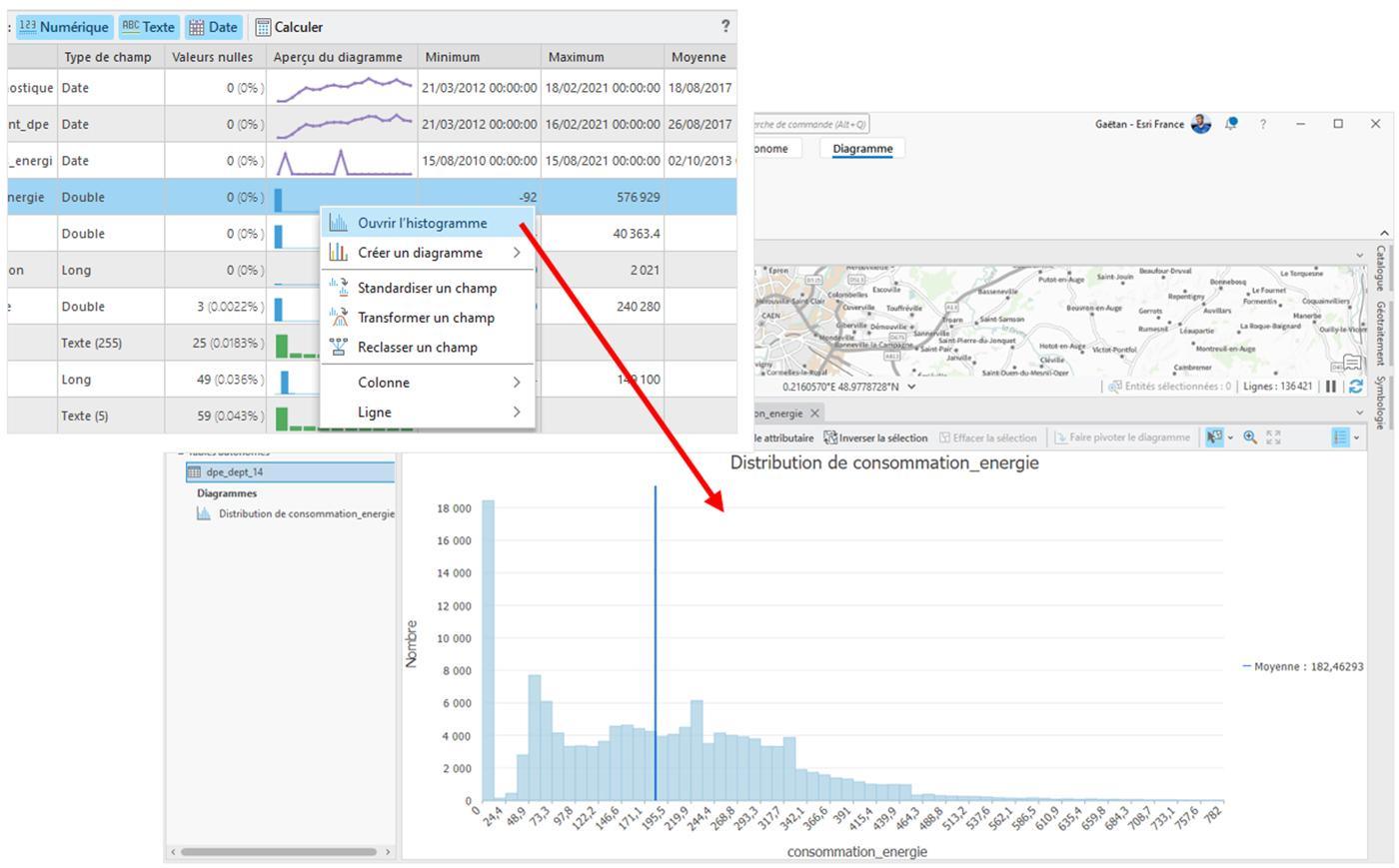Click the help question mark in title bar
Viewport: 1399px width, 868px height.
coord(1263,124)
